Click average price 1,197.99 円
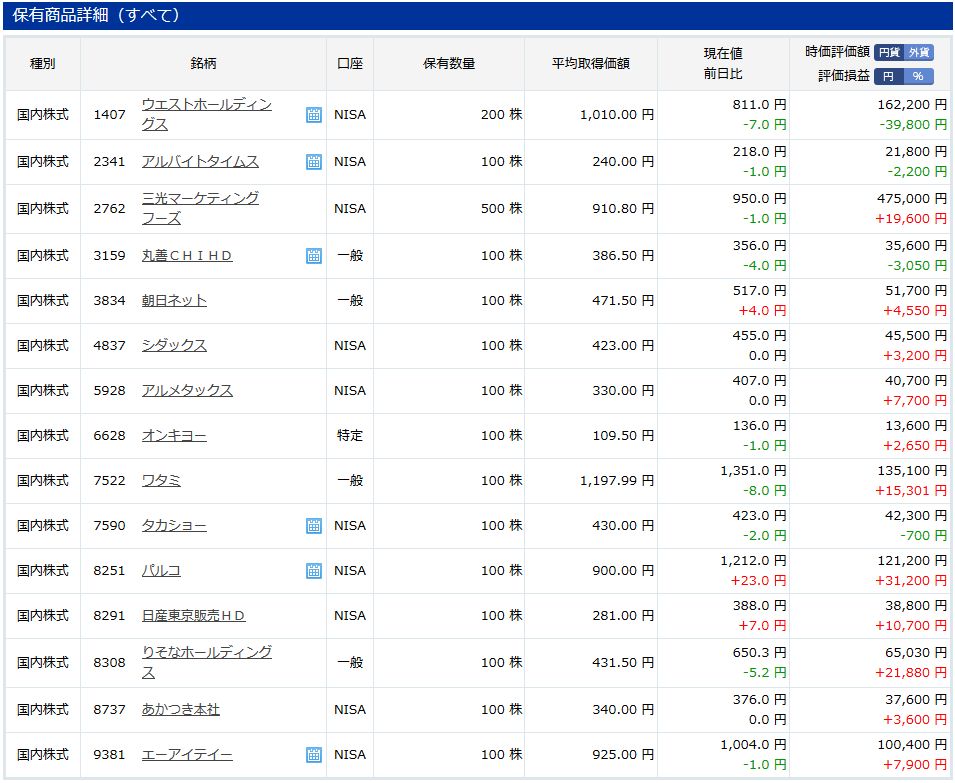 (617, 481)
